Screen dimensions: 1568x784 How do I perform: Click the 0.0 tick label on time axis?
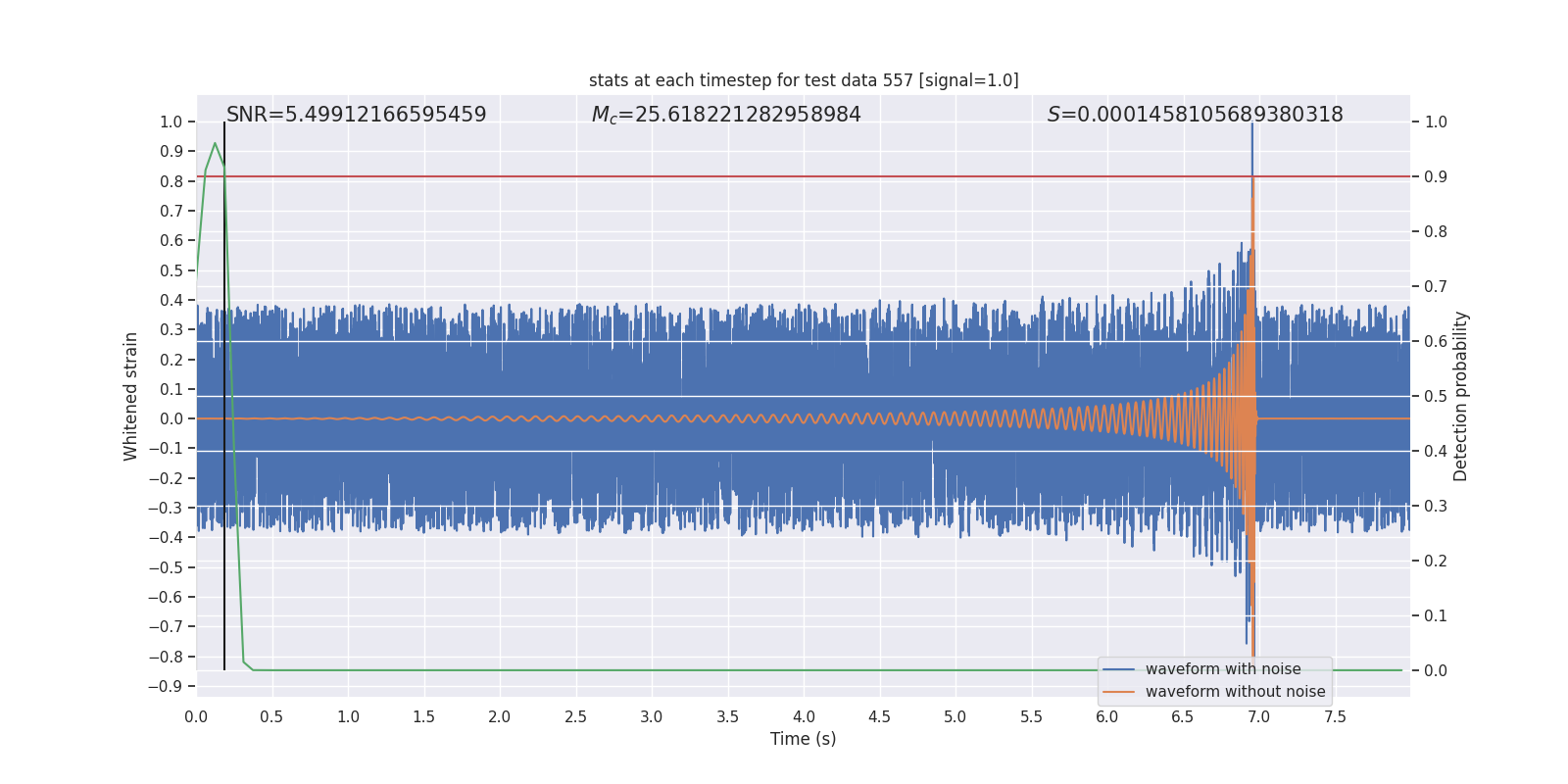tap(196, 716)
